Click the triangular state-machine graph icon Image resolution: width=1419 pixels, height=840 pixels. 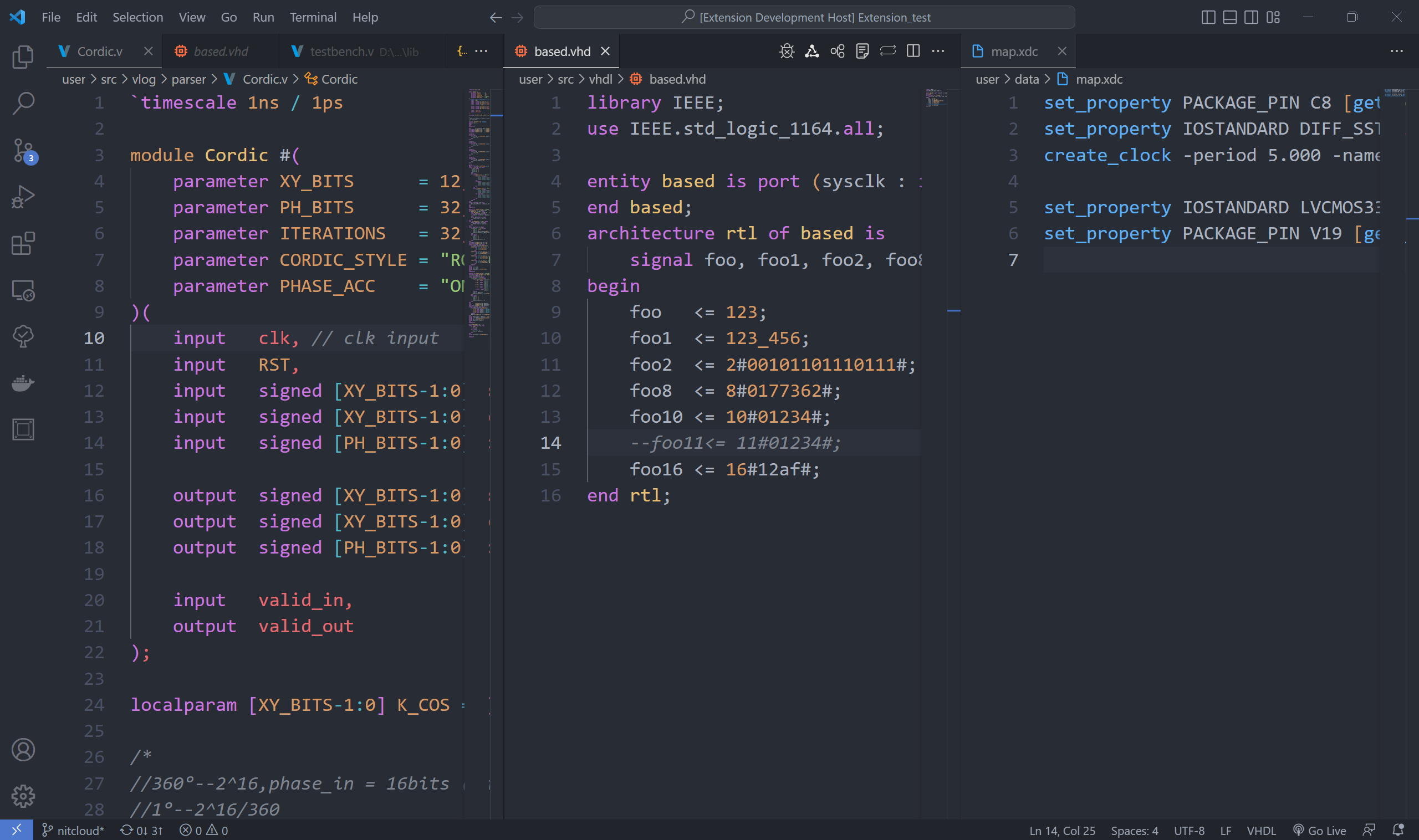click(x=811, y=51)
